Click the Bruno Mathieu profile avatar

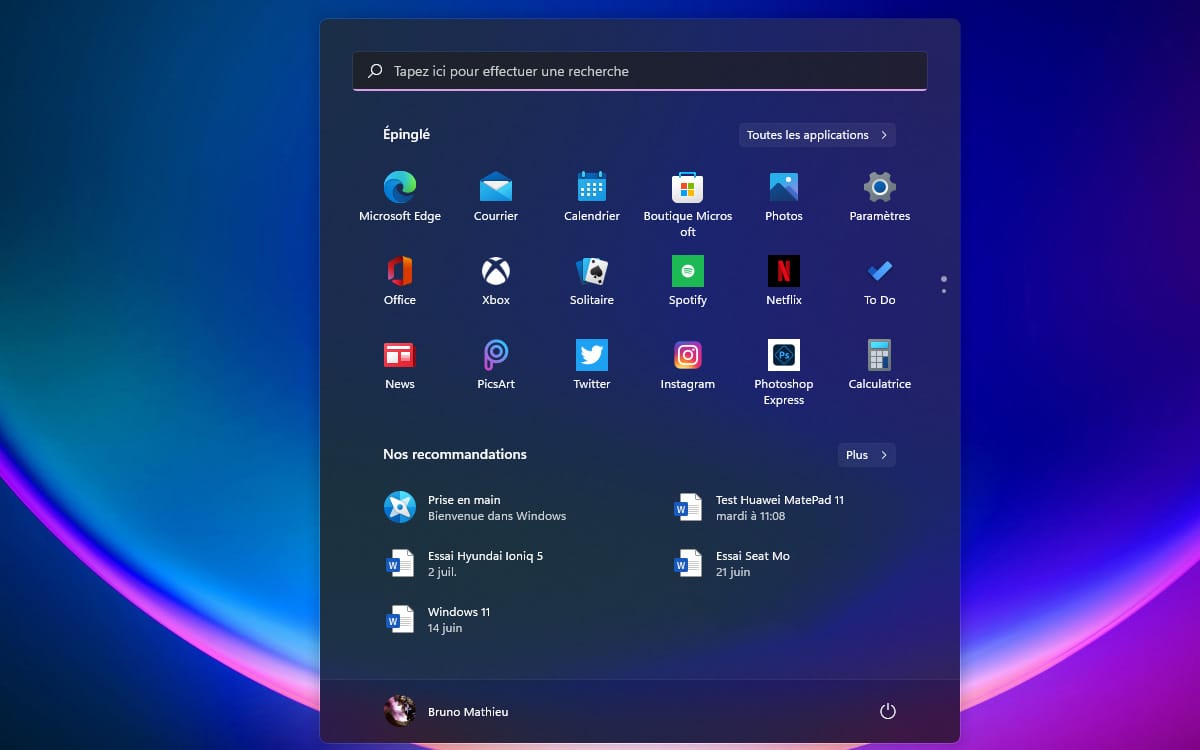tap(400, 711)
